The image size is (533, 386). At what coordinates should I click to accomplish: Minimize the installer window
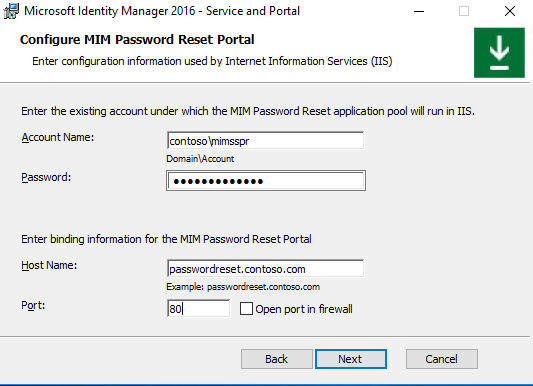point(419,11)
